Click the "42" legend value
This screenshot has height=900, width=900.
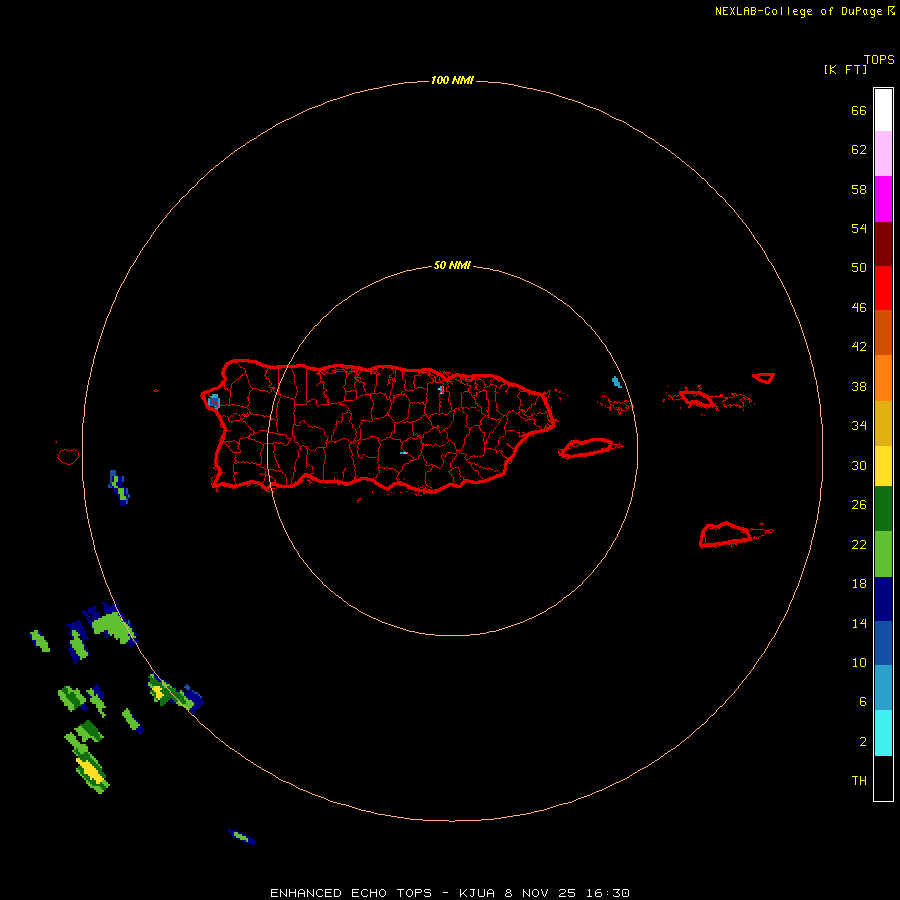click(859, 347)
